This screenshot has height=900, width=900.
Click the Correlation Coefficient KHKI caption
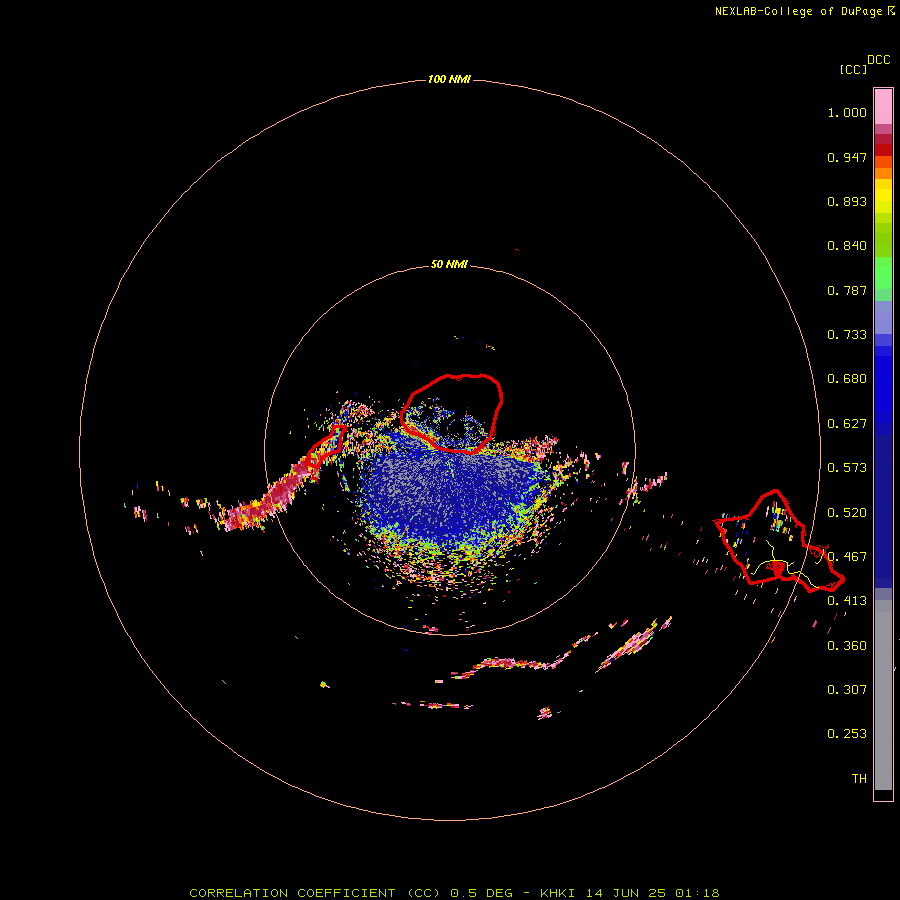454,893
